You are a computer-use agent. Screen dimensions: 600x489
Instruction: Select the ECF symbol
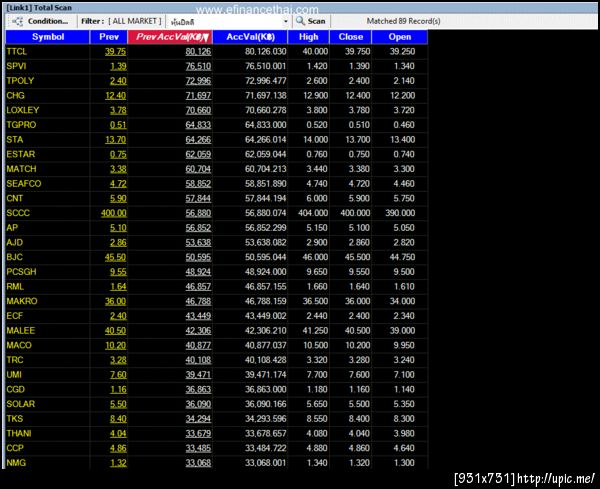(15, 316)
